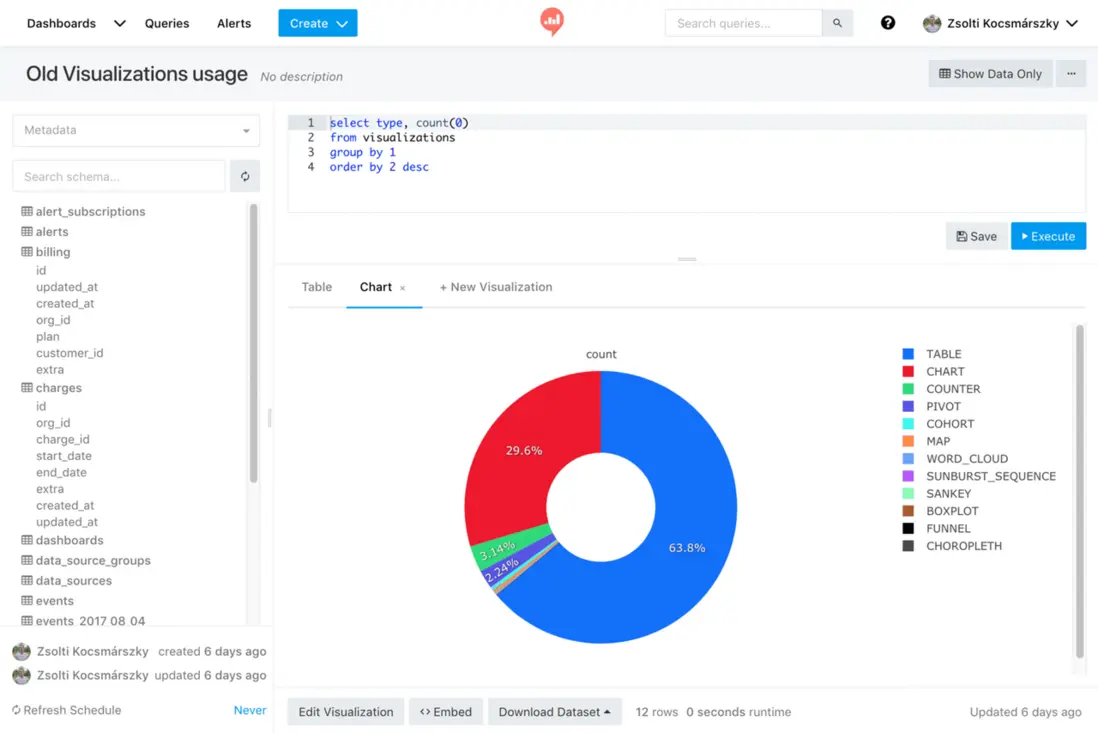Click the dashboards table icon in schema

(x=27, y=540)
